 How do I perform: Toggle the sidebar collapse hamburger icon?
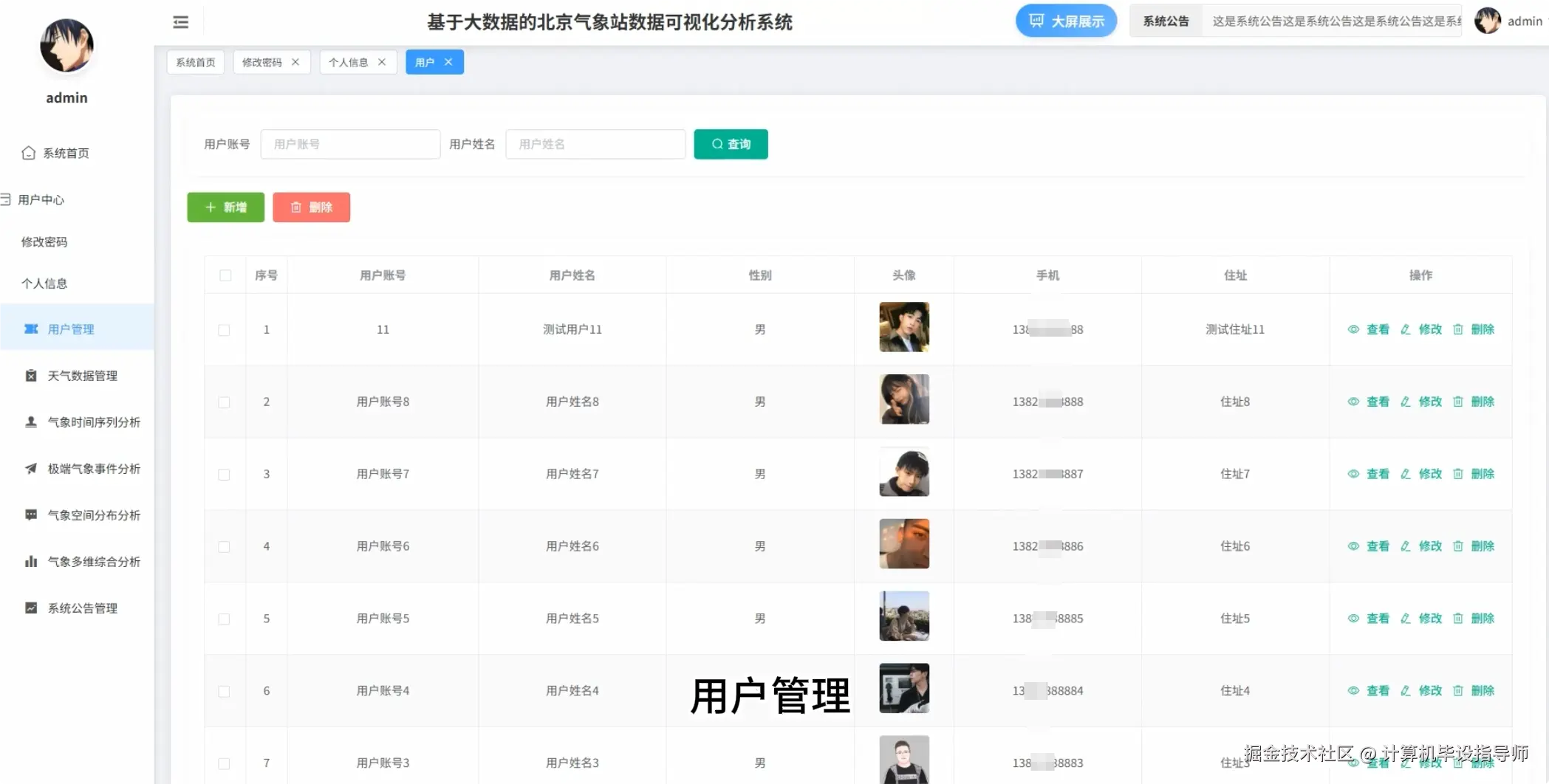tap(180, 21)
